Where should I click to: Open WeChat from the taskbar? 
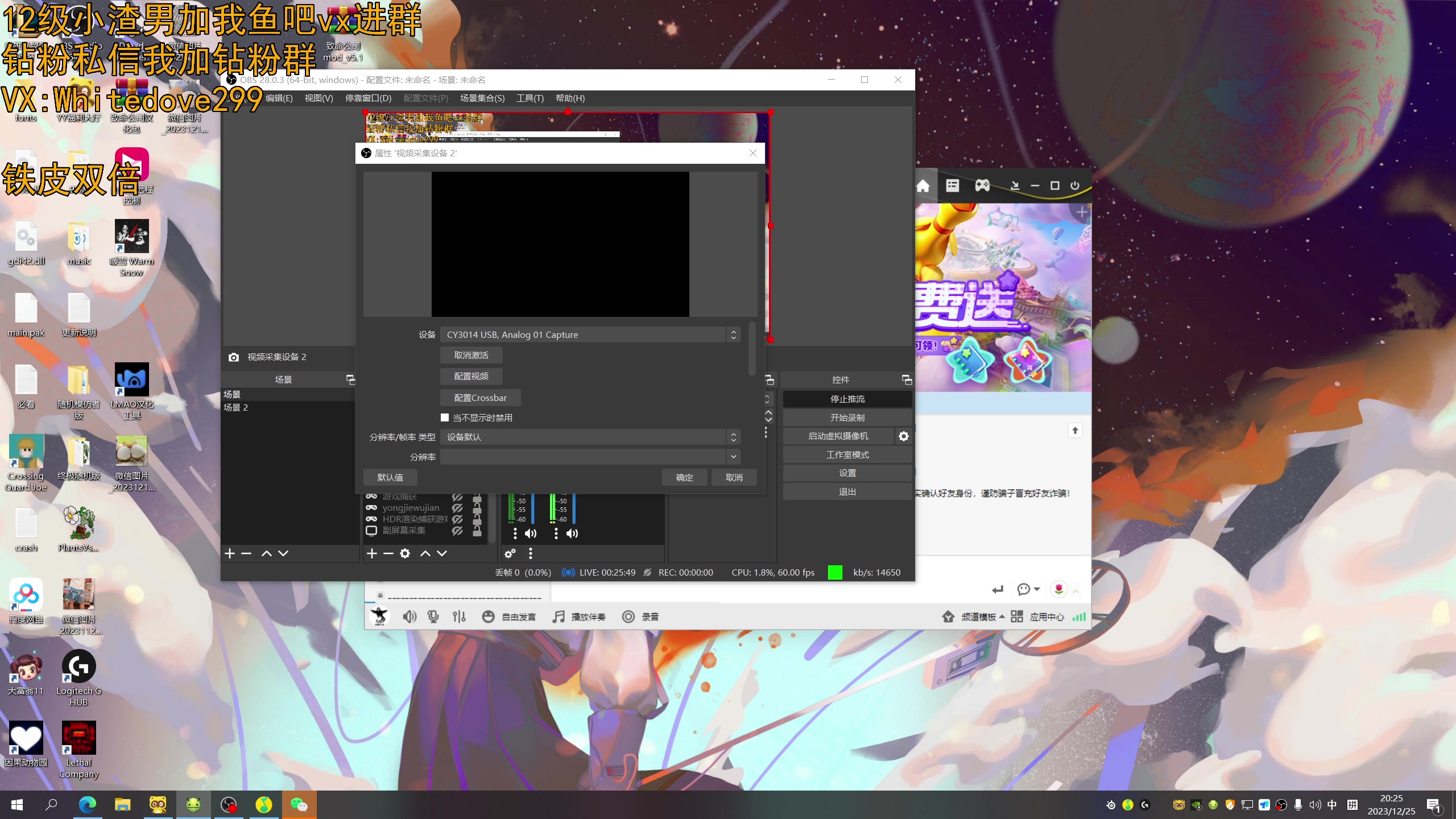pos(299,805)
